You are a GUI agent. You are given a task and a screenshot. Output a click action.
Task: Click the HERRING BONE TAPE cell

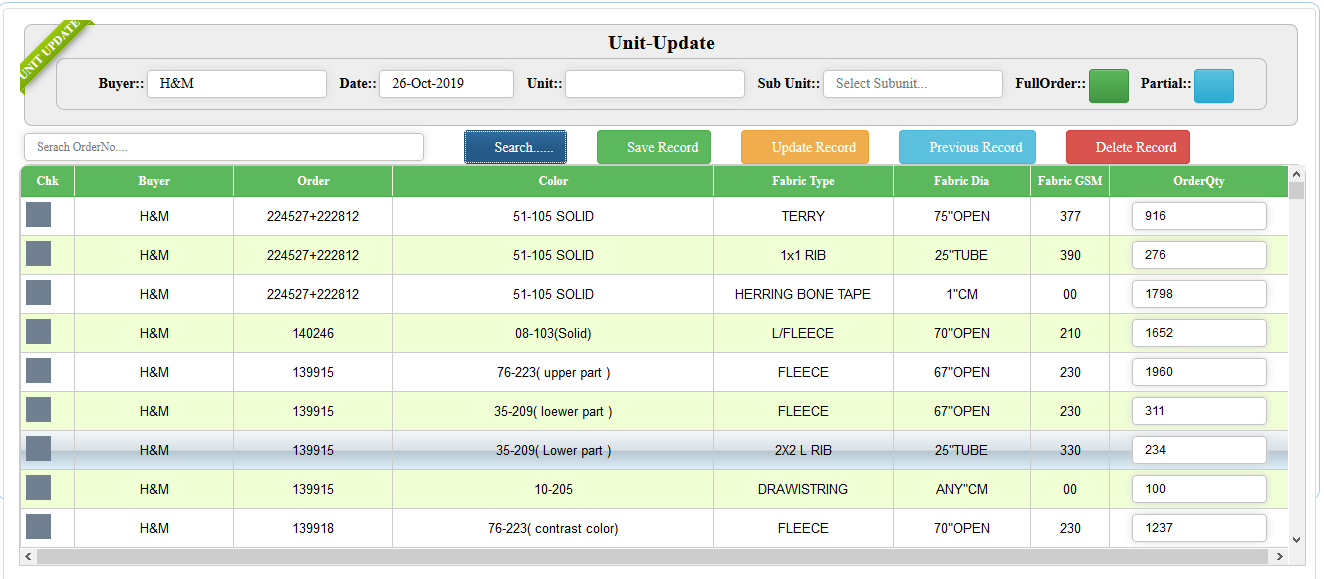pyautogui.click(x=803, y=294)
